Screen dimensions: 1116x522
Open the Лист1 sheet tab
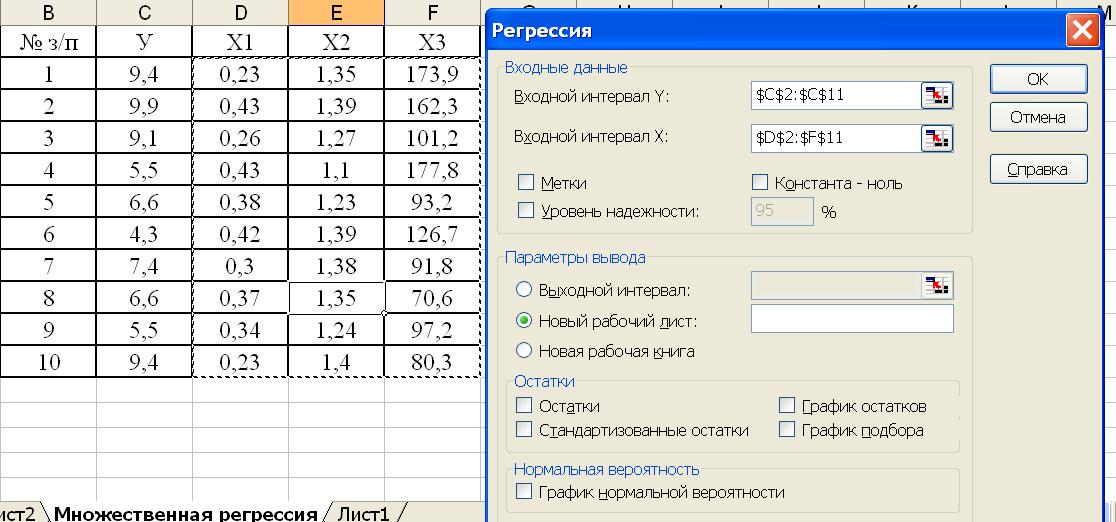[363, 513]
